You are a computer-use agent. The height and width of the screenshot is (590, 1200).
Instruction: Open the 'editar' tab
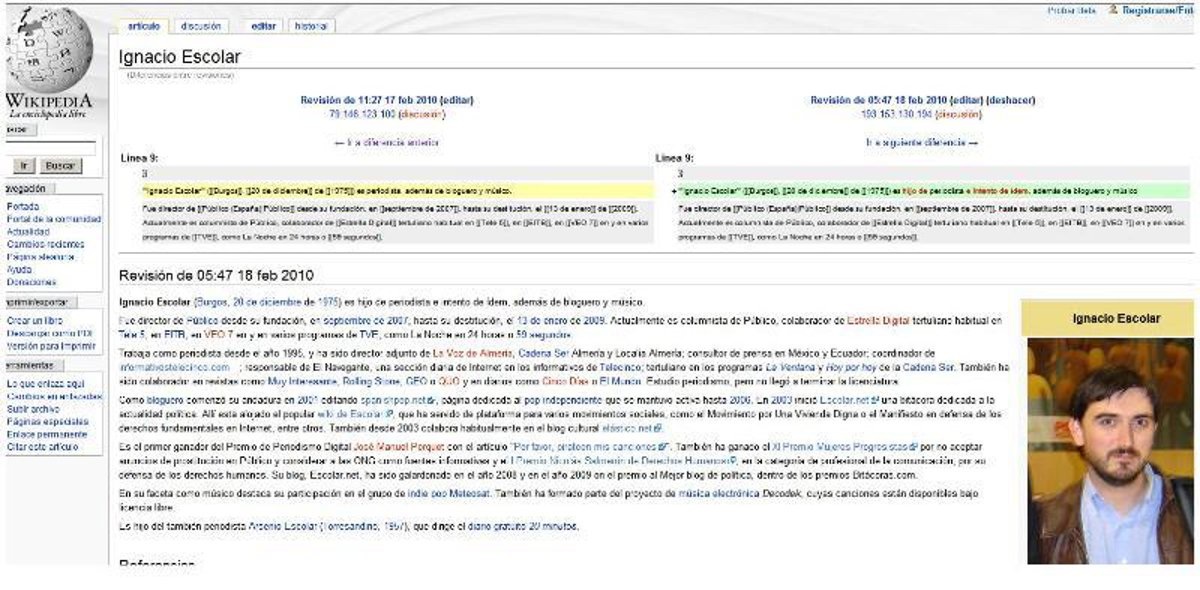[x=263, y=26]
